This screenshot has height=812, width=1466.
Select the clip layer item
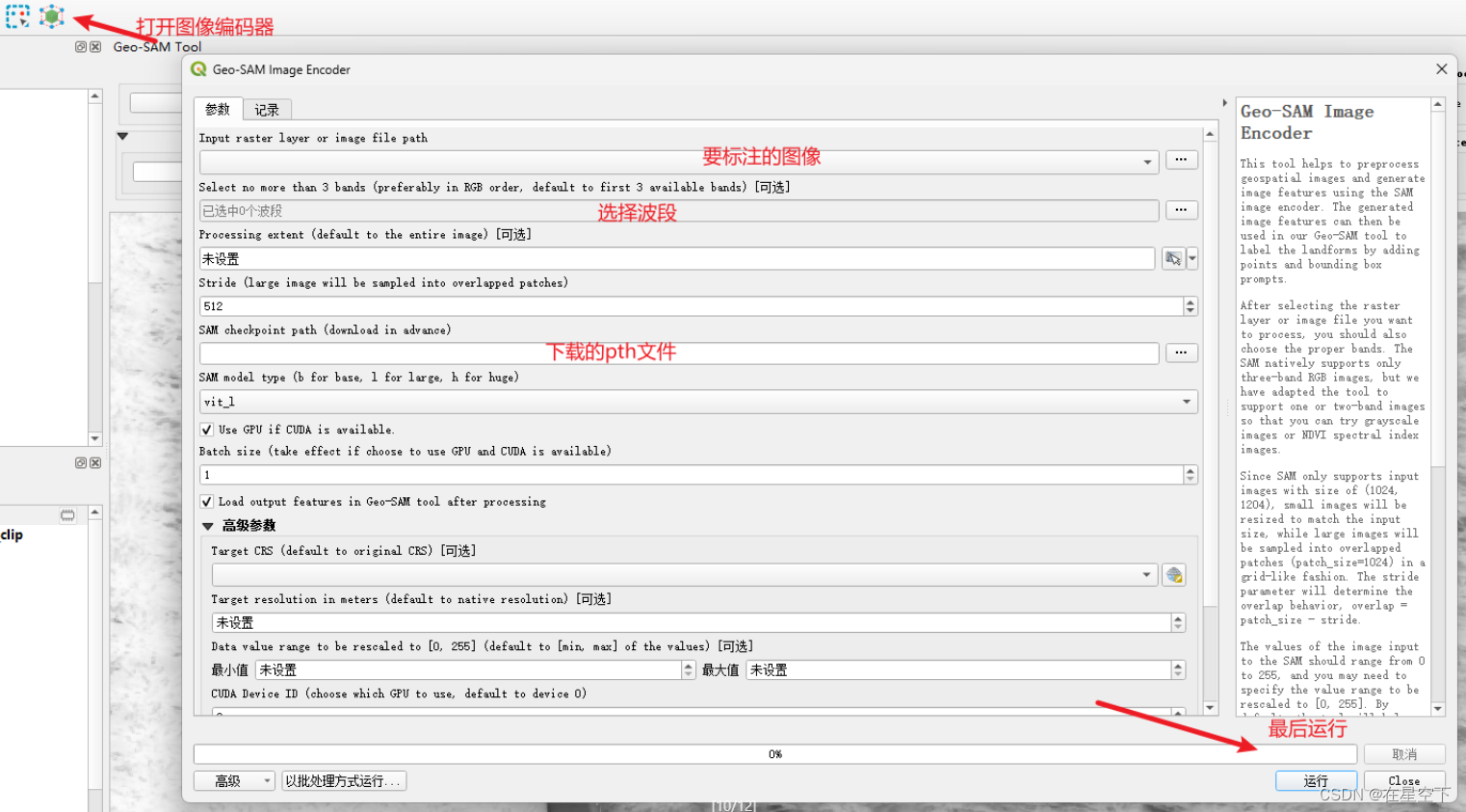pos(13,536)
